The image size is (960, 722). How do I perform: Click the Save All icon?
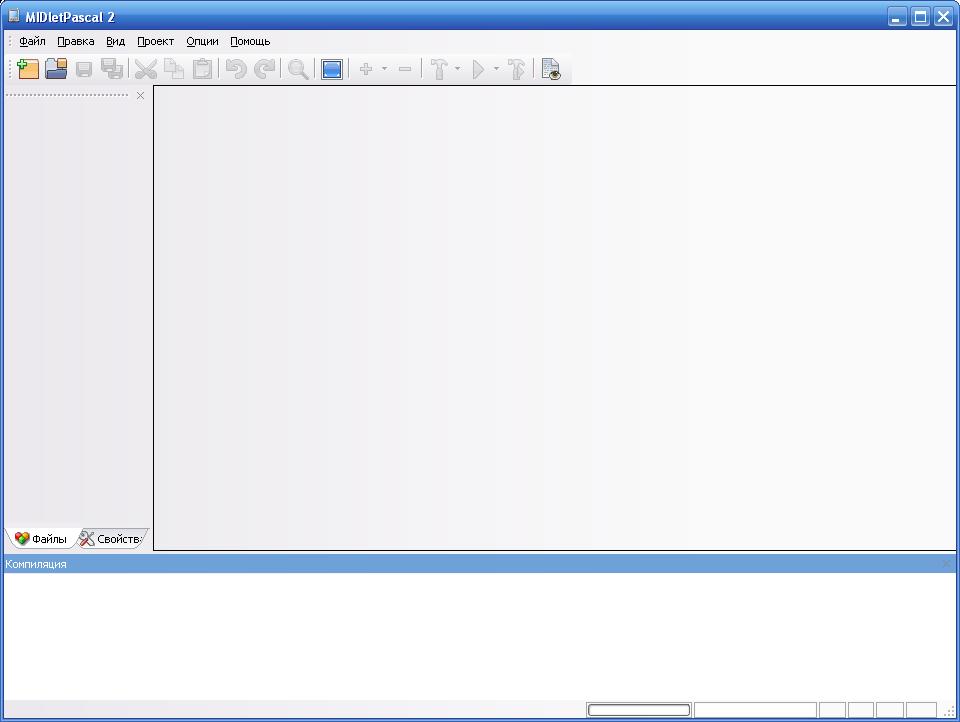coord(112,69)
